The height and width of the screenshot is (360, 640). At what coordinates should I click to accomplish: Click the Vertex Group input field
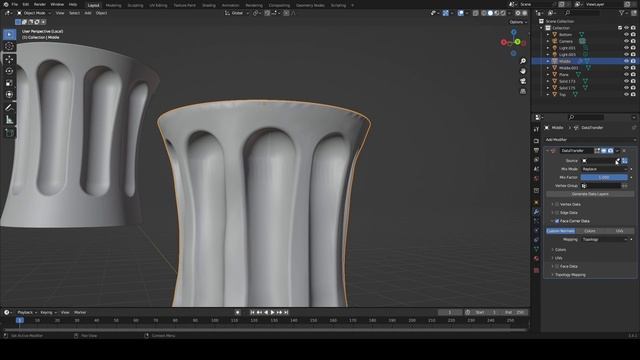click(x=601, y=186)
